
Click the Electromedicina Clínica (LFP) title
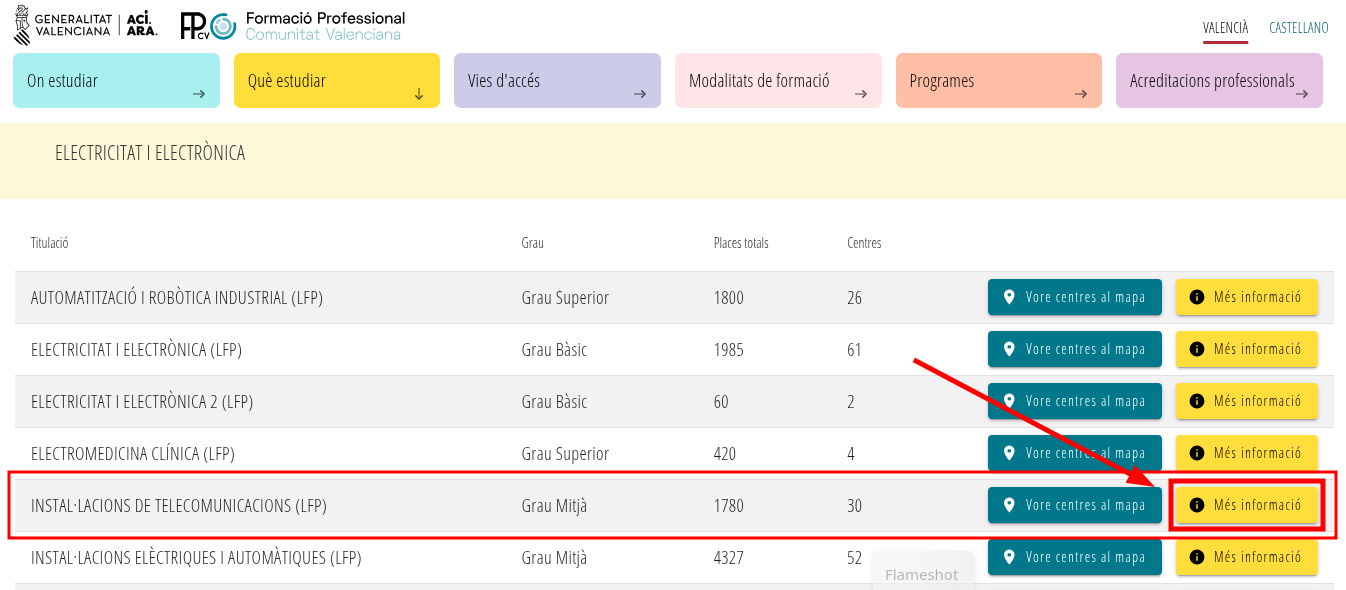pos(133,453)
